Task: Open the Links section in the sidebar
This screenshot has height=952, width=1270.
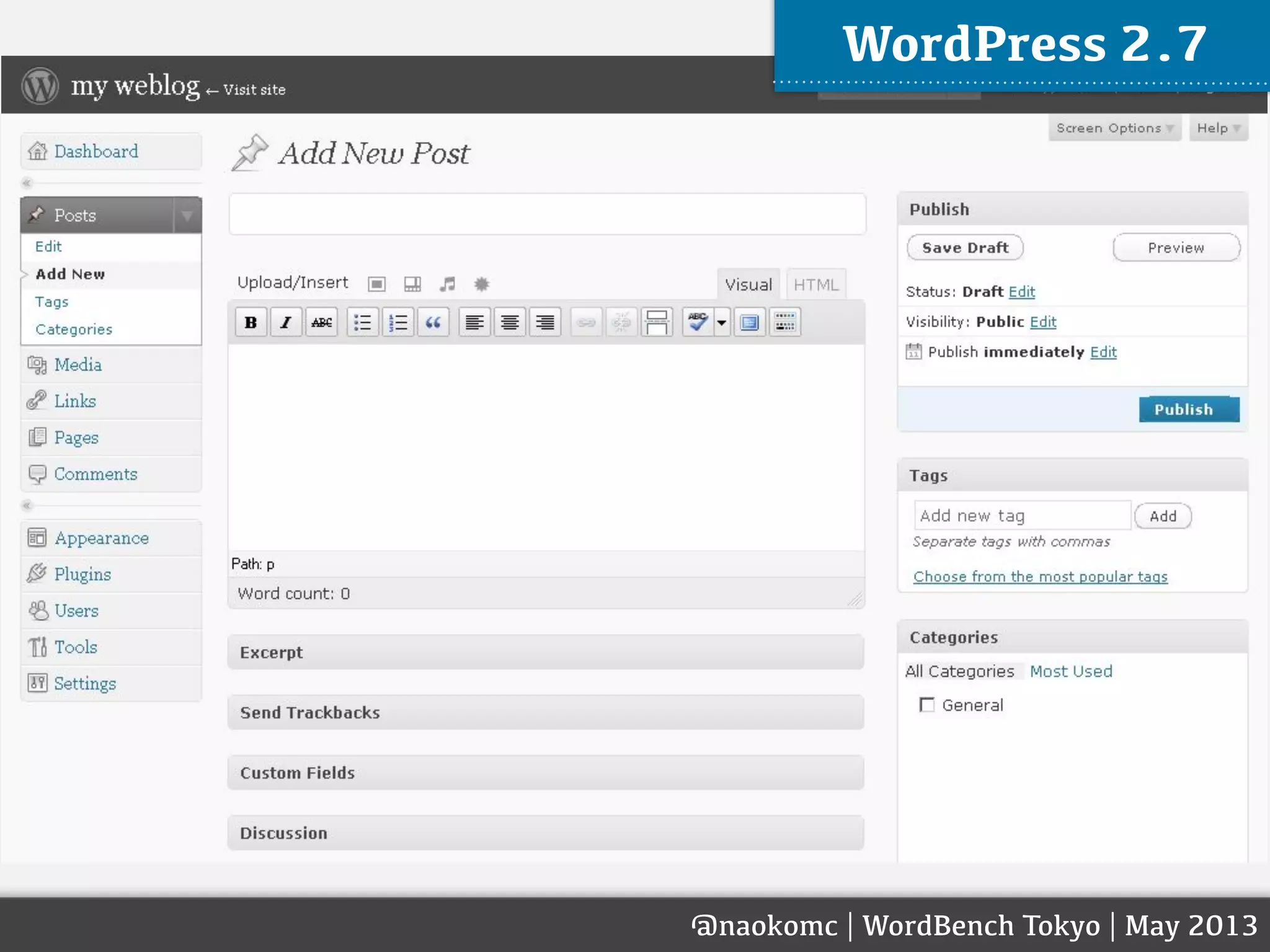Action: point(111,401)
